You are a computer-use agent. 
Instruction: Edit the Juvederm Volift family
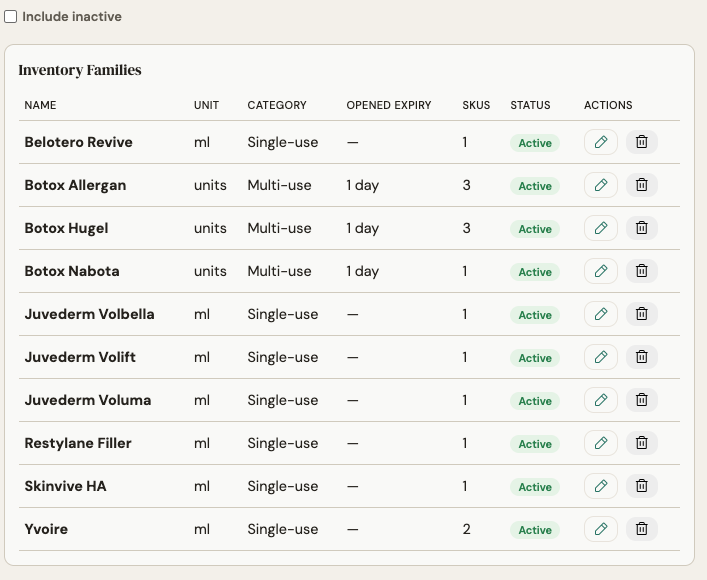601,357
